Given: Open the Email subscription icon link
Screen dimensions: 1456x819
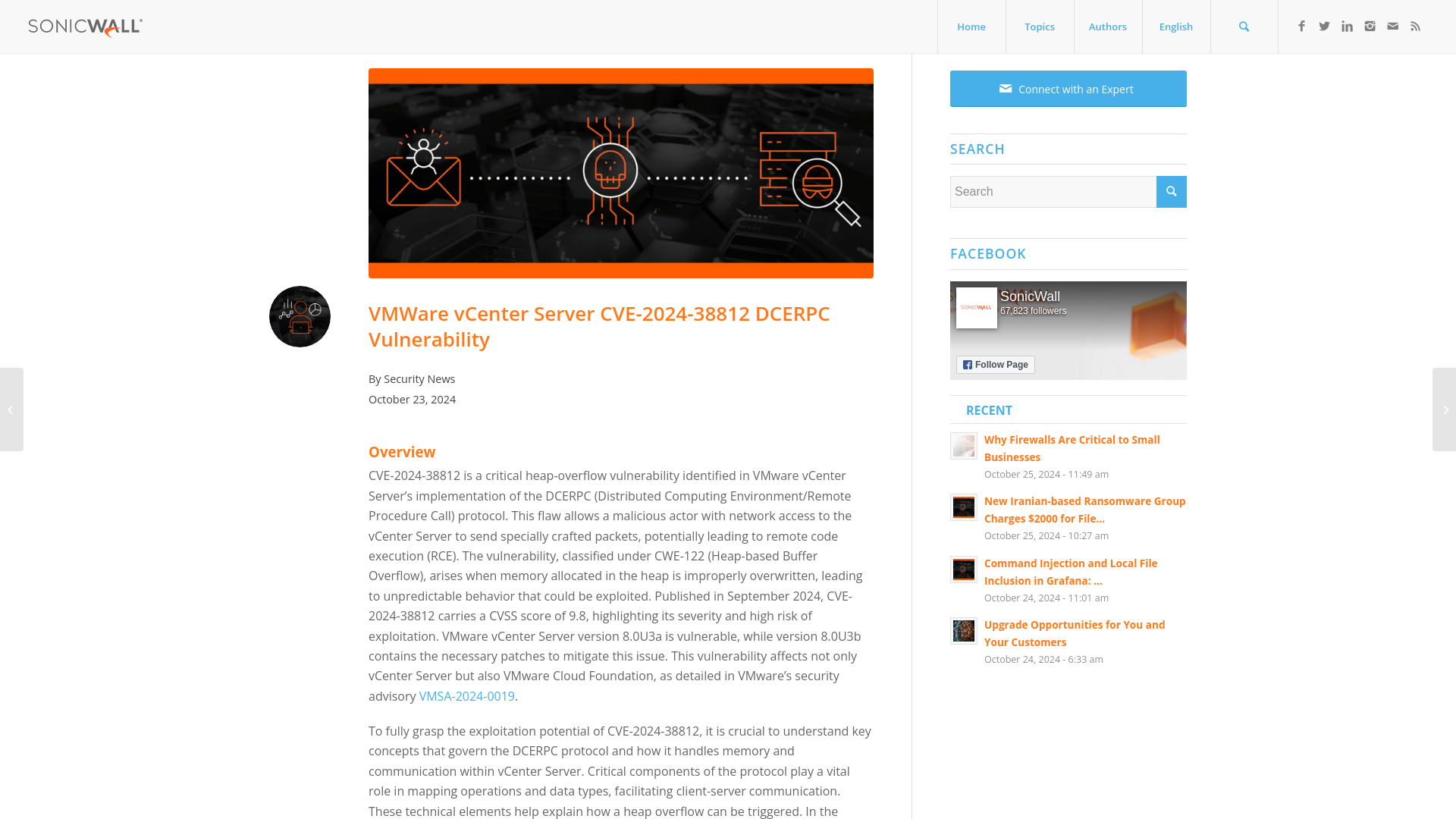Looking at the screenshot, I should (1392, 26).
